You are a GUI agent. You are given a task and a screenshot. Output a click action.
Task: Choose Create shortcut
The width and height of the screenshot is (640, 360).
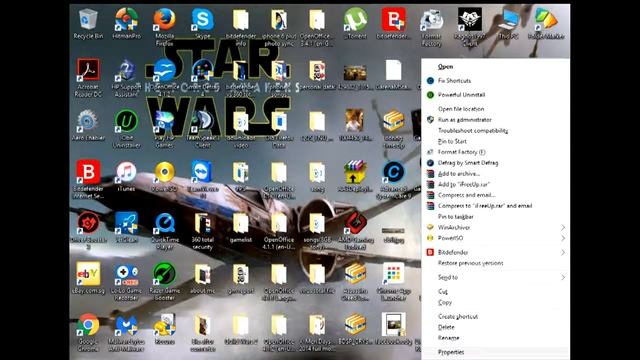[458, 316]
